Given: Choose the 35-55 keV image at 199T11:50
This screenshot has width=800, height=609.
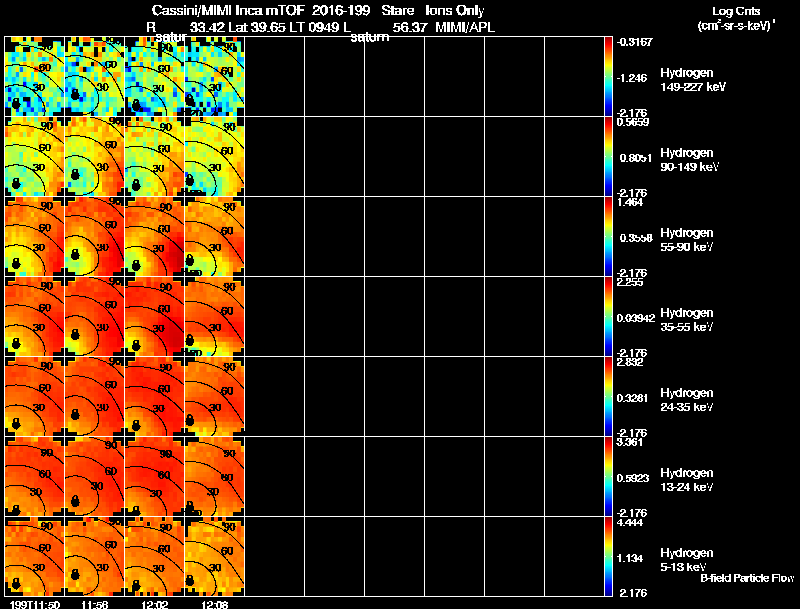Looking at the screenshot, I should click(x=35, y=317).
